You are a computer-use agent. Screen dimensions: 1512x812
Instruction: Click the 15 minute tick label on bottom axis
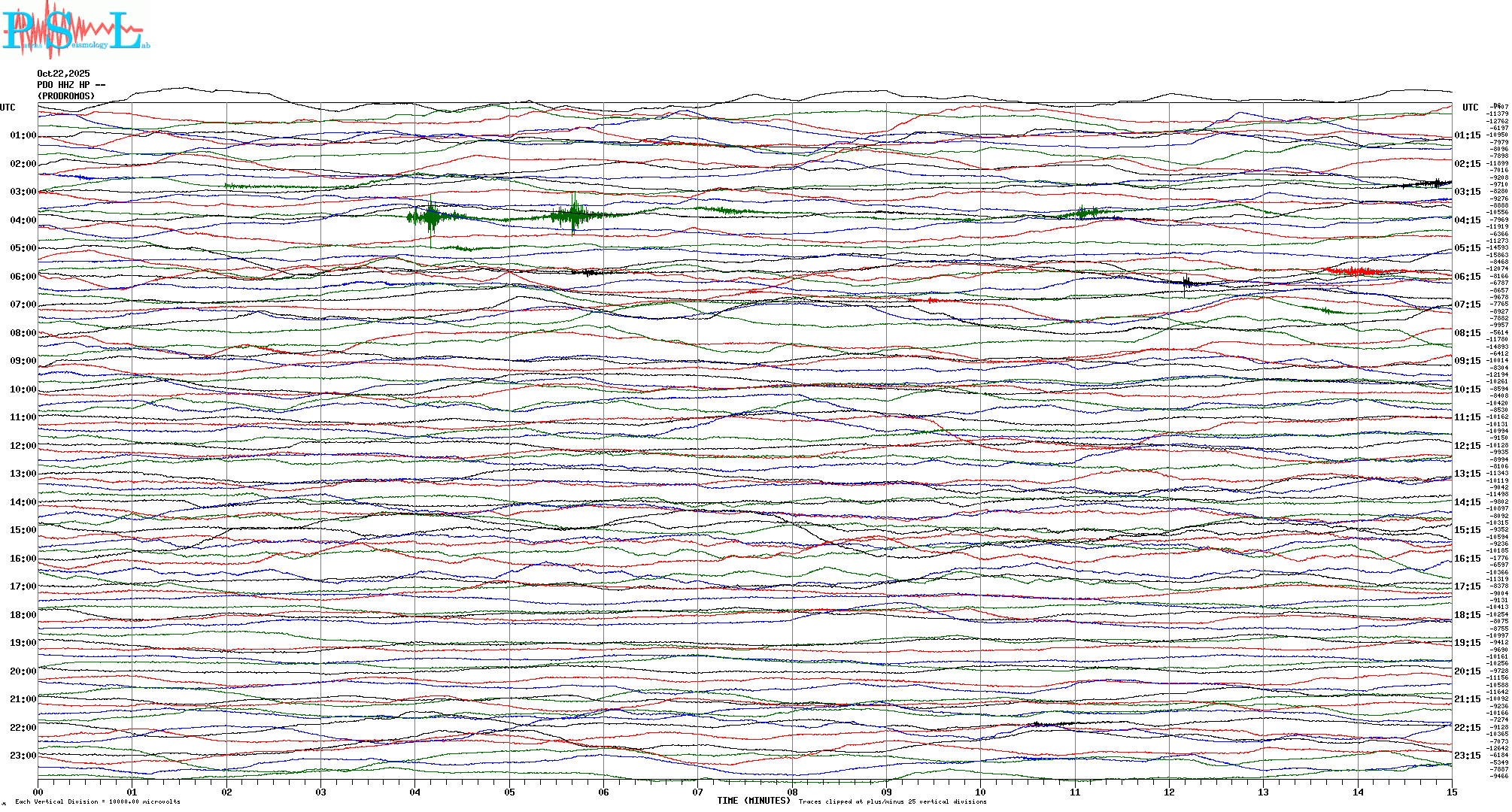[1452, 792]
